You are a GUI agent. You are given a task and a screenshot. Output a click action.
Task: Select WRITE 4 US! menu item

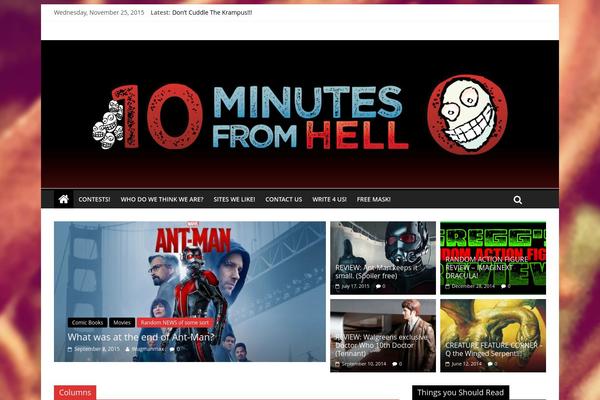click(x=329, y=199)
